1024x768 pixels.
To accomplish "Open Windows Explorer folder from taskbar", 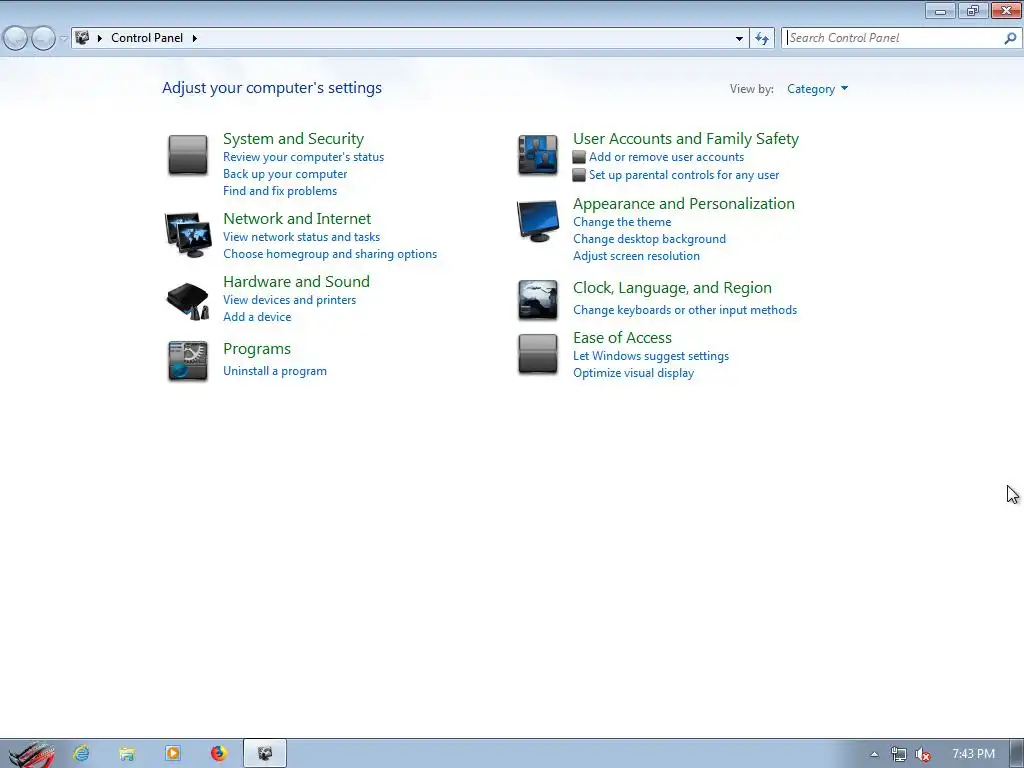I will click(127, 754).
